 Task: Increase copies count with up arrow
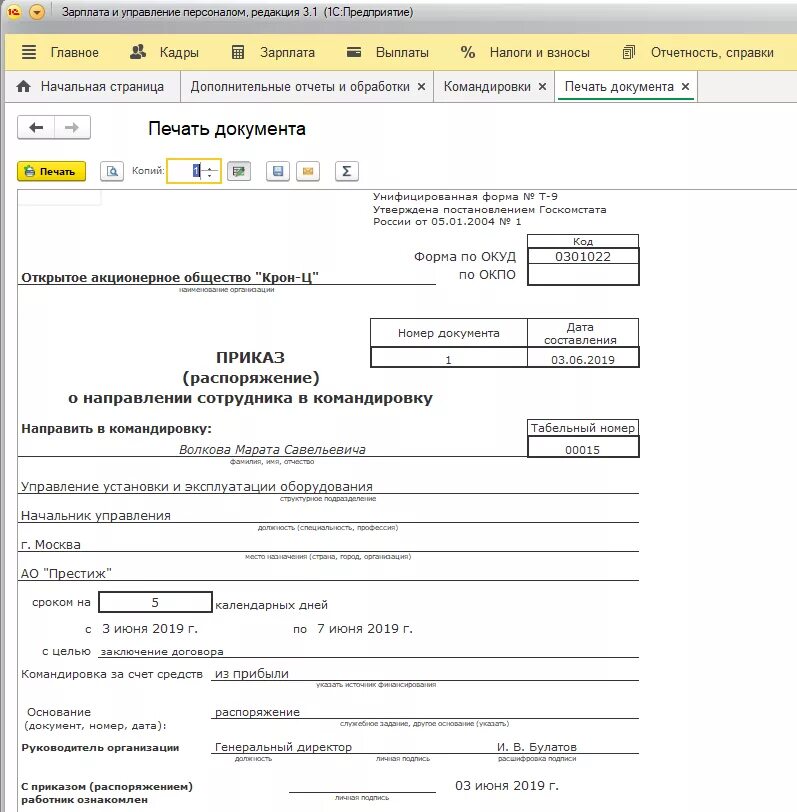click(x=210, y=167)
